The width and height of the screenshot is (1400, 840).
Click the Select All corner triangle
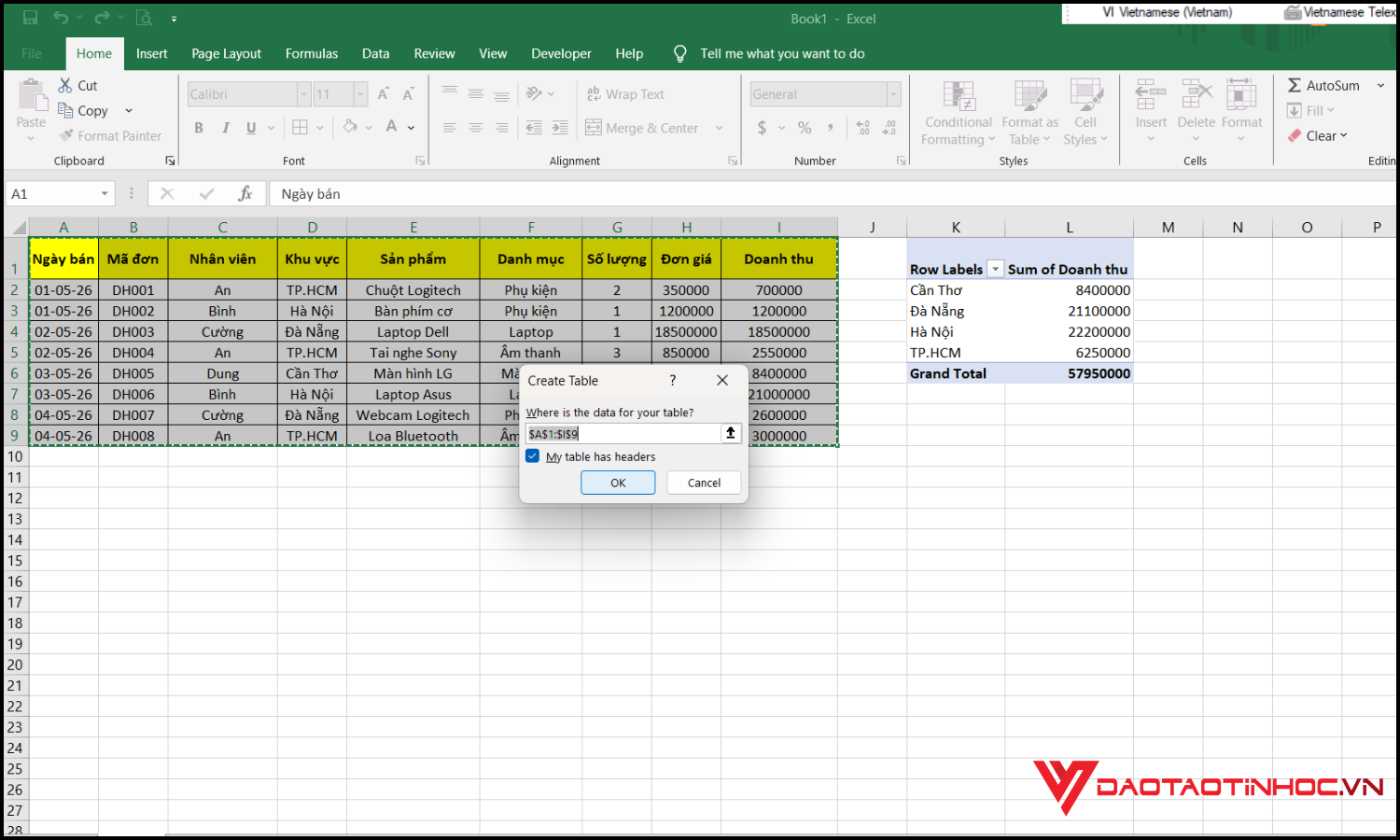(16, 228)
